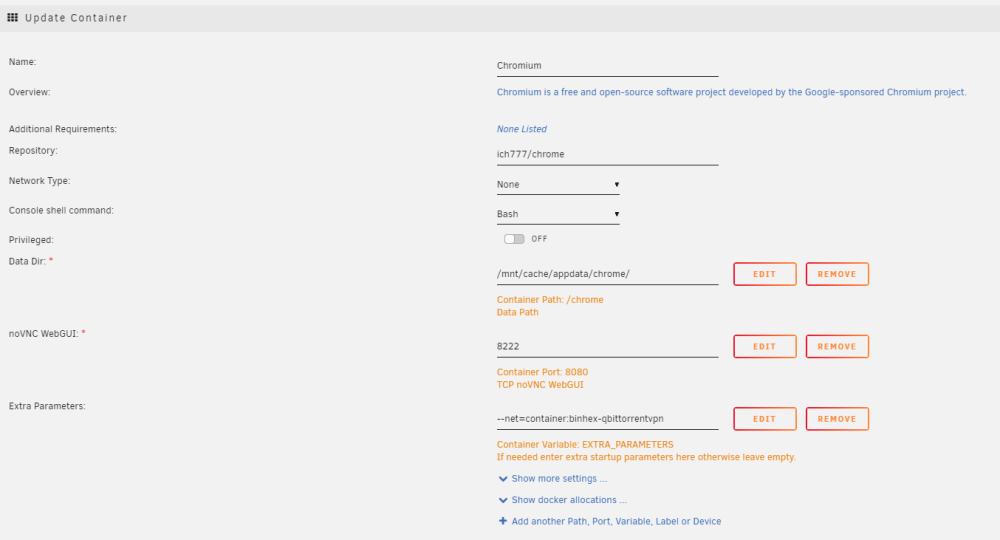Image resolution: width=1000 pixels, height=540 pixels.
Task: Click the Container Port: 8080 text
Action: 542,372
